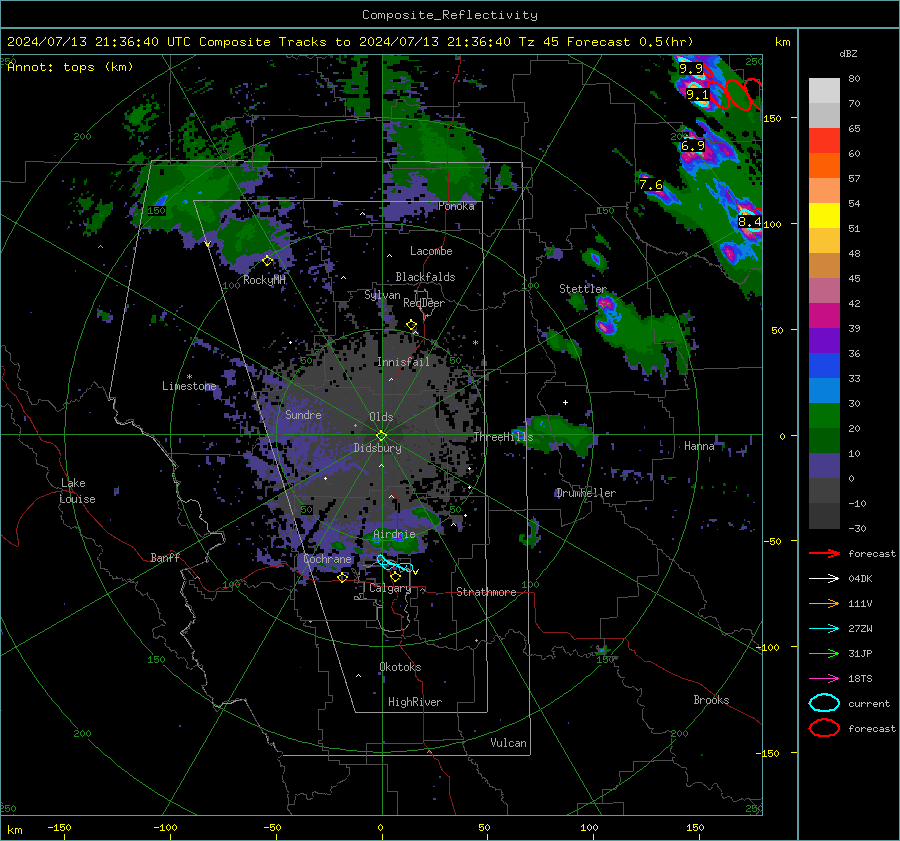Click the Airdrie city label
This screenshot has height=841, width=900.
(x=394, y=534)
